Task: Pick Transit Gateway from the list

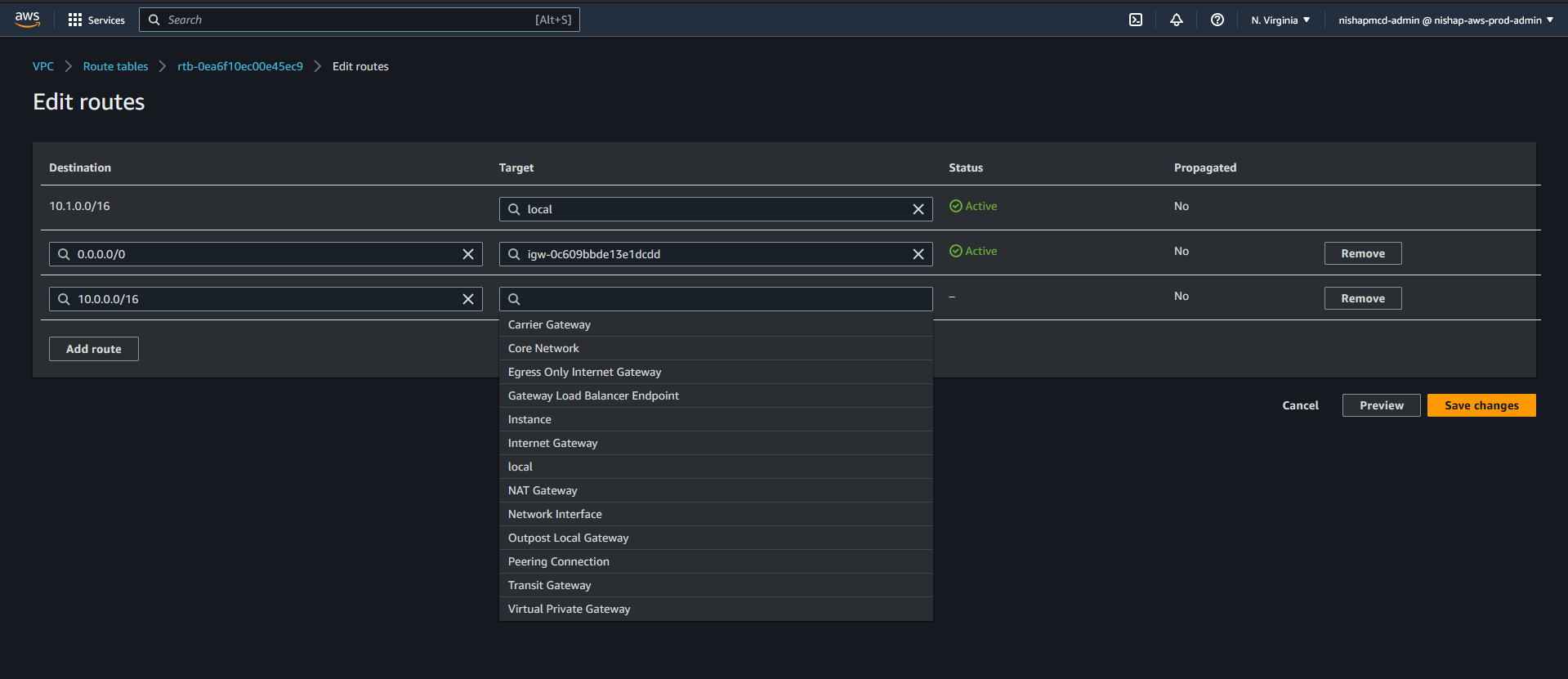Action: click(549, 585)
